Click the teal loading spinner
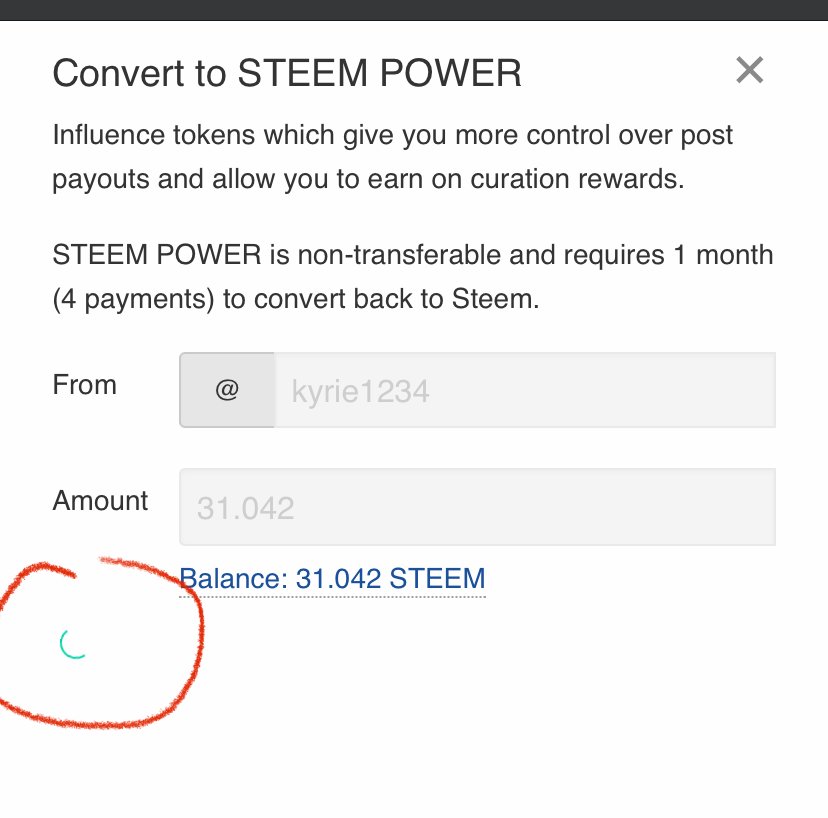The height and width of the screenshot is (818, 828). 74,644
